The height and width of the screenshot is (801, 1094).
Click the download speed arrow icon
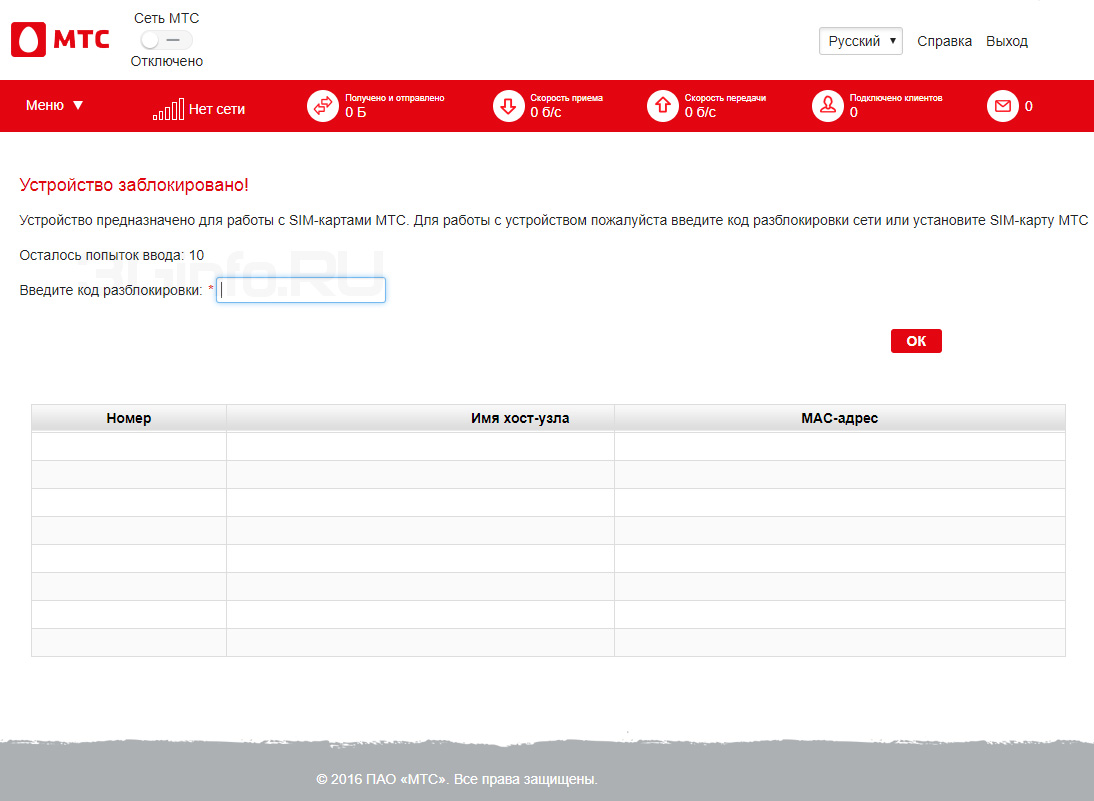coord(508,106)
